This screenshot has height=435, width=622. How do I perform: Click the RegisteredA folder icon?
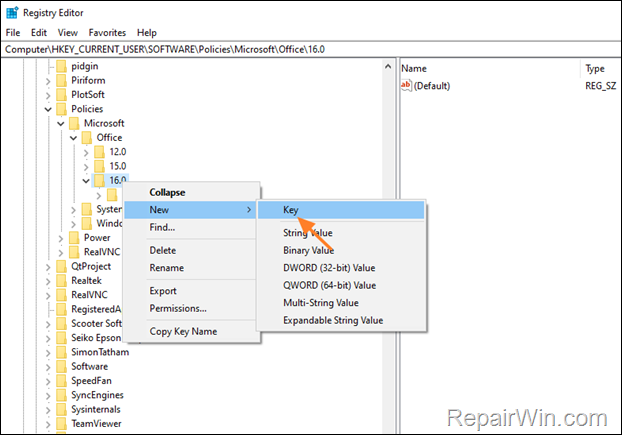click(61, 309)
